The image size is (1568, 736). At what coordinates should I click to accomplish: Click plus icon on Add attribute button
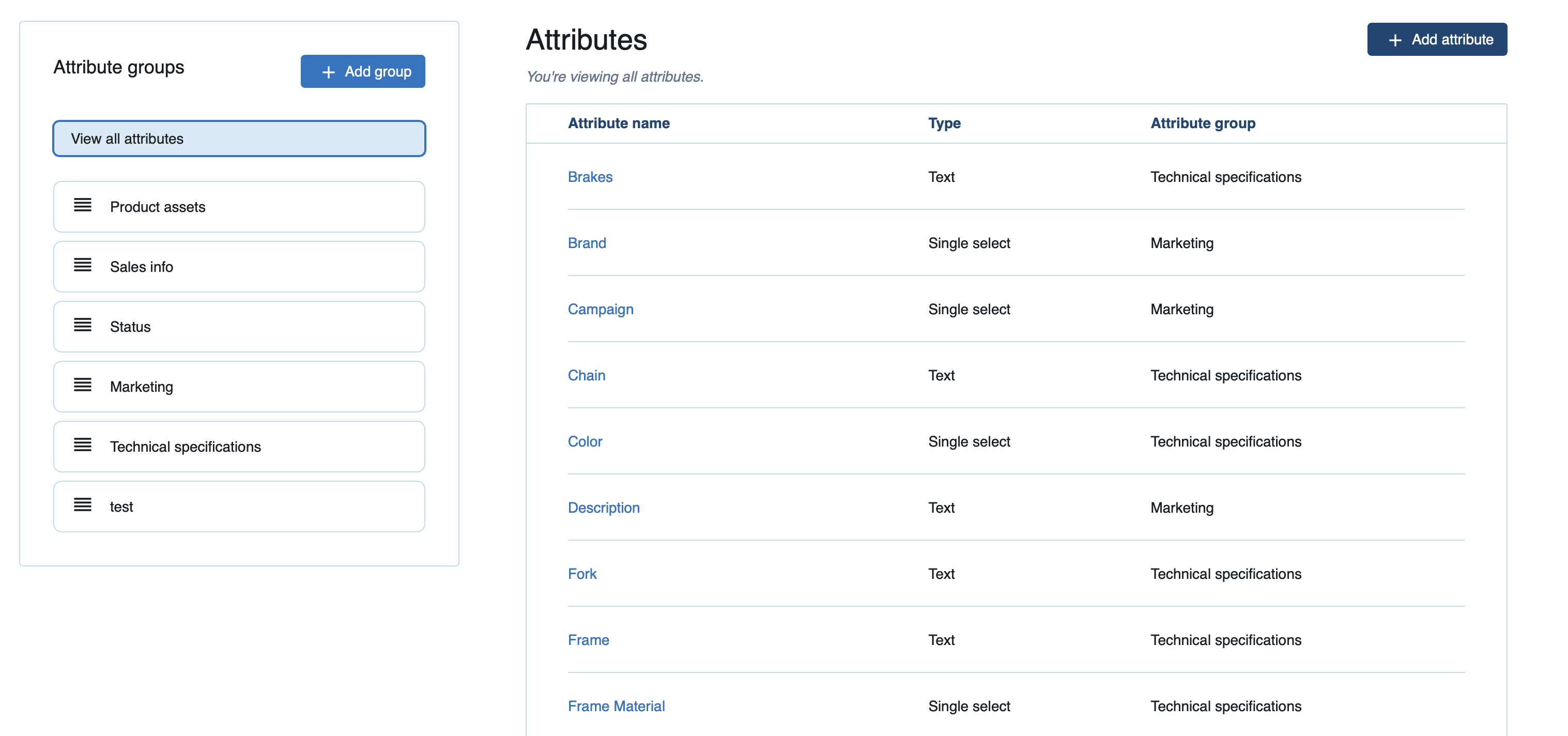point(1395,40)
